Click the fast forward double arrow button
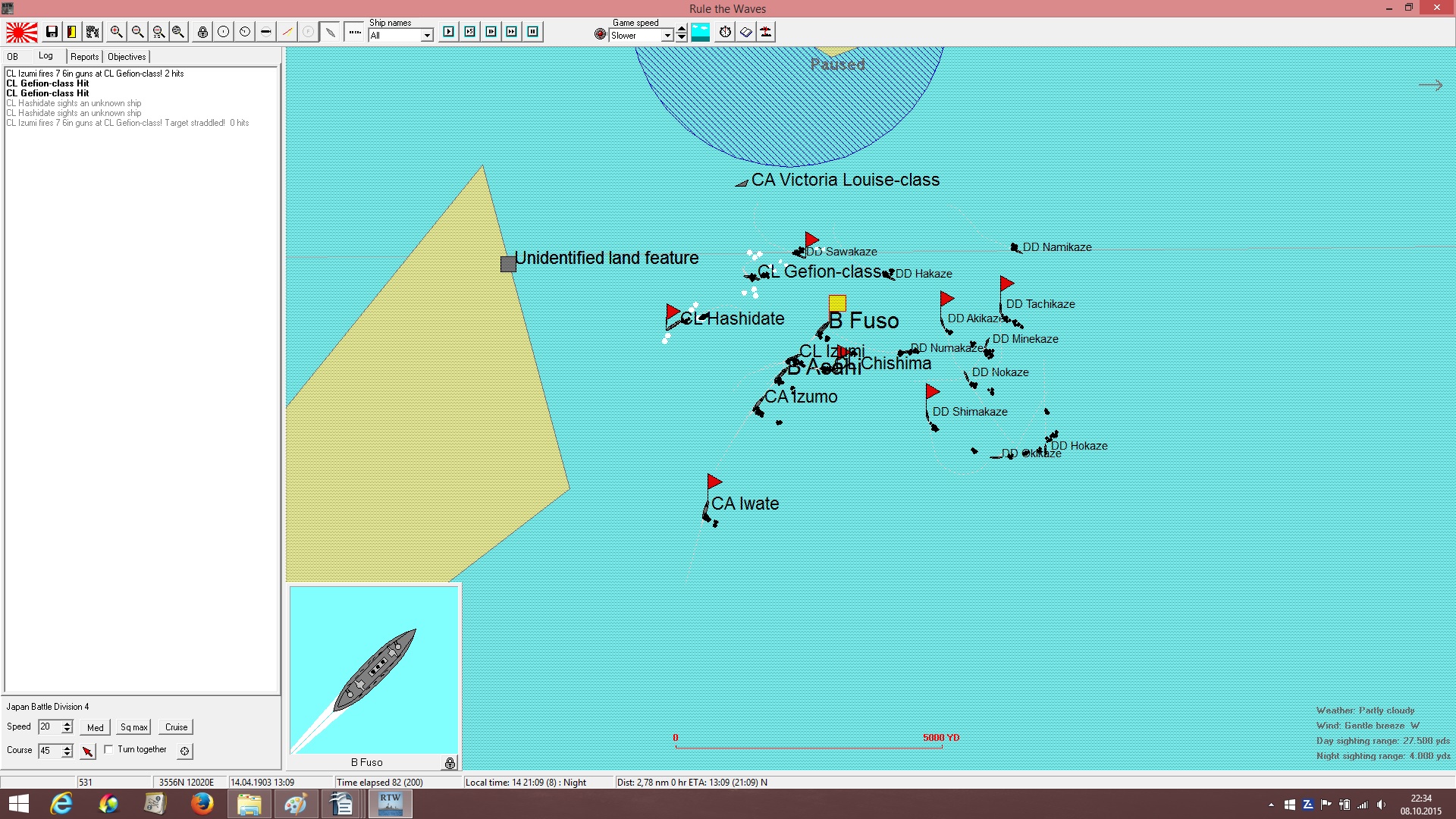1456x819 pixels. click(x=512, y=32)
